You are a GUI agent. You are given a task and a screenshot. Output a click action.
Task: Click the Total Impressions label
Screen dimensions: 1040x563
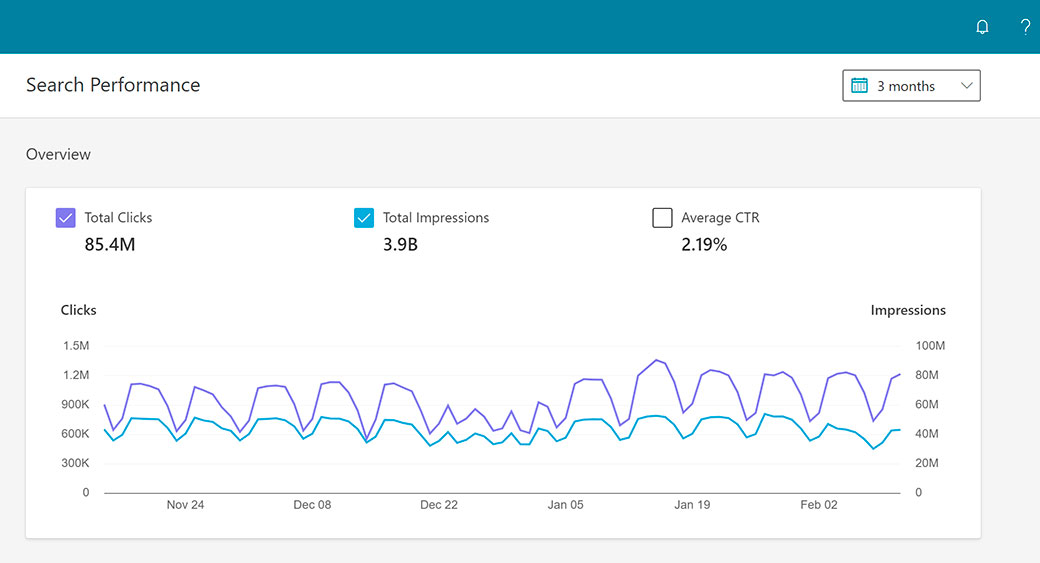(x=436, y=217)
